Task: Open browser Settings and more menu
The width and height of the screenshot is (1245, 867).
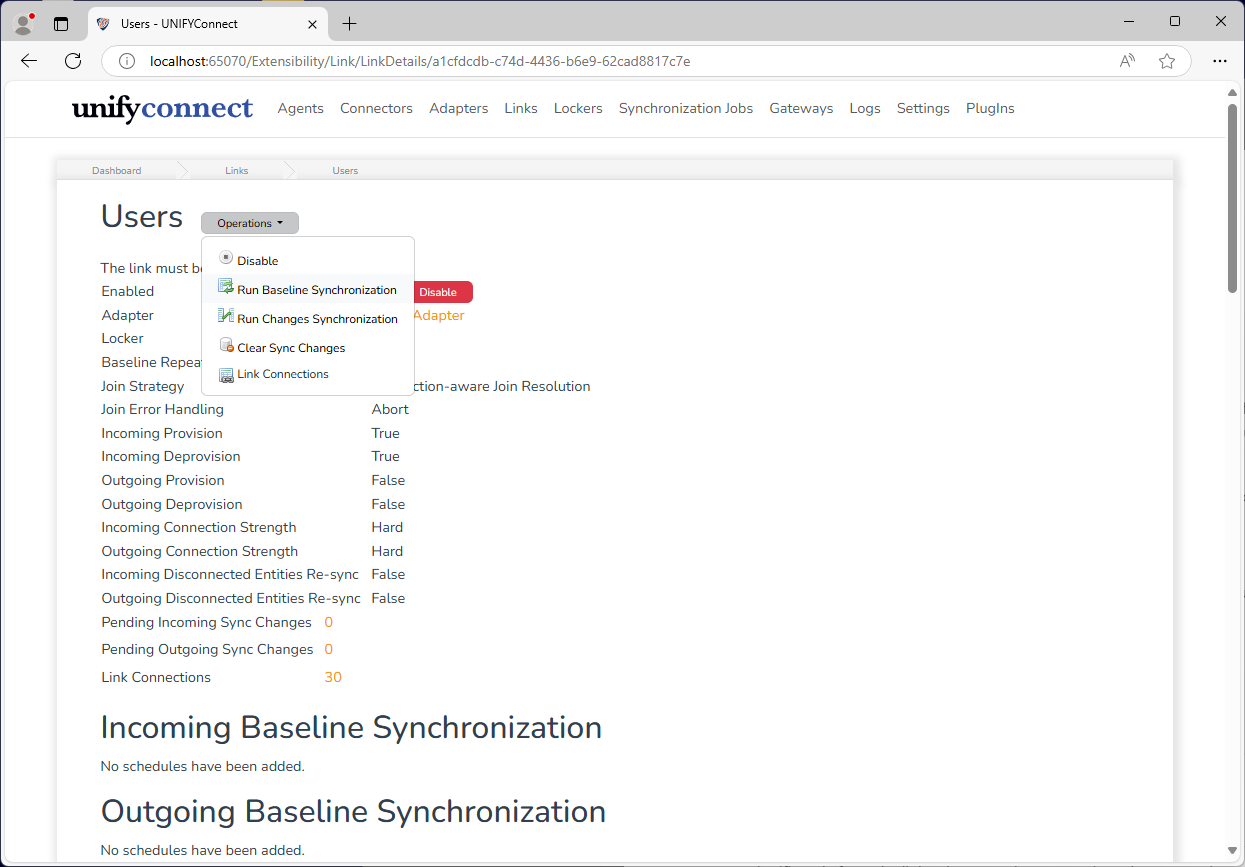Action: click(1220, 61)
